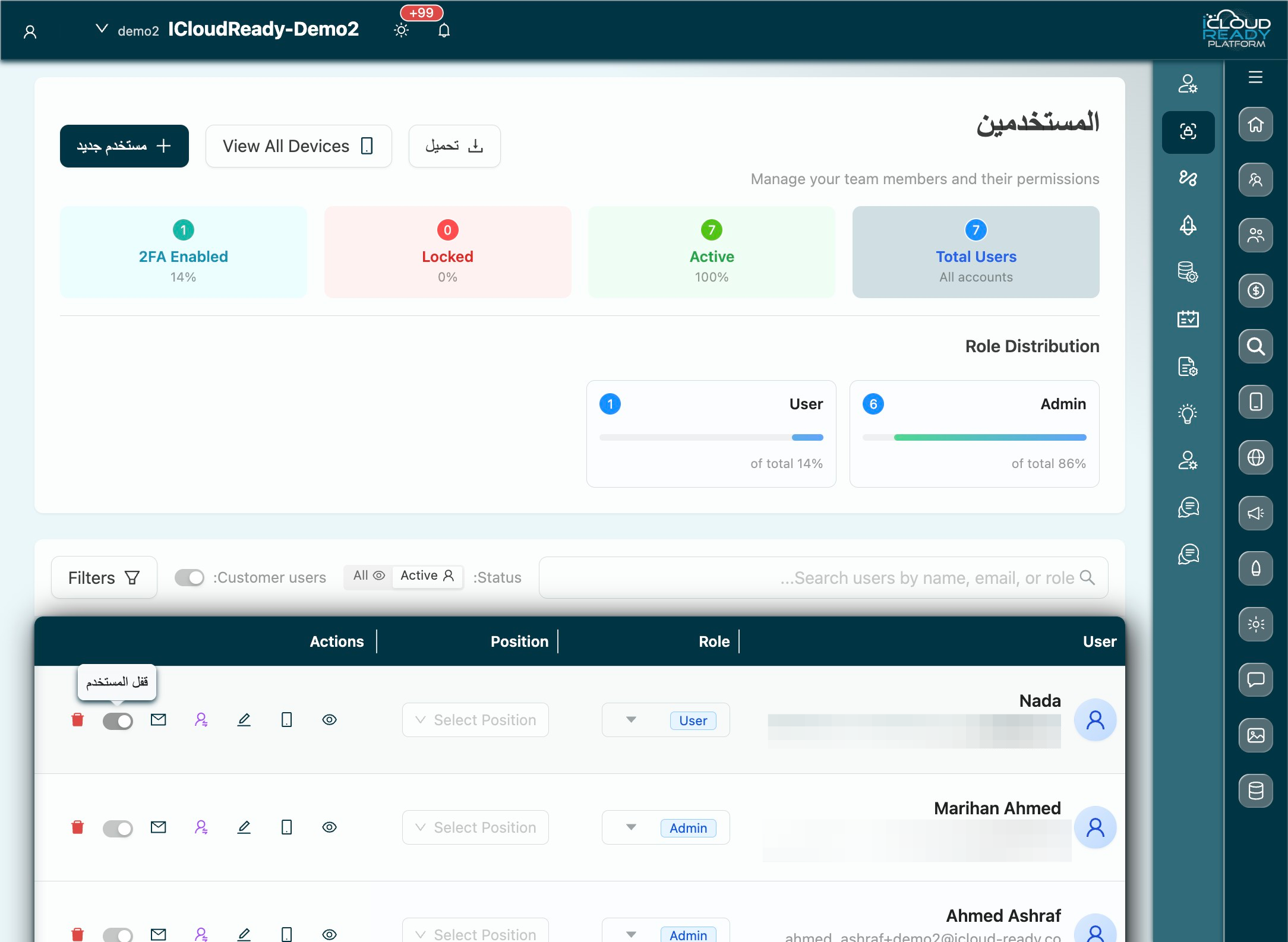This screenshot has width=1288, height=942.
Task: Open the calendar checklist sidebar icon
Action: (x=1188, y=319)
